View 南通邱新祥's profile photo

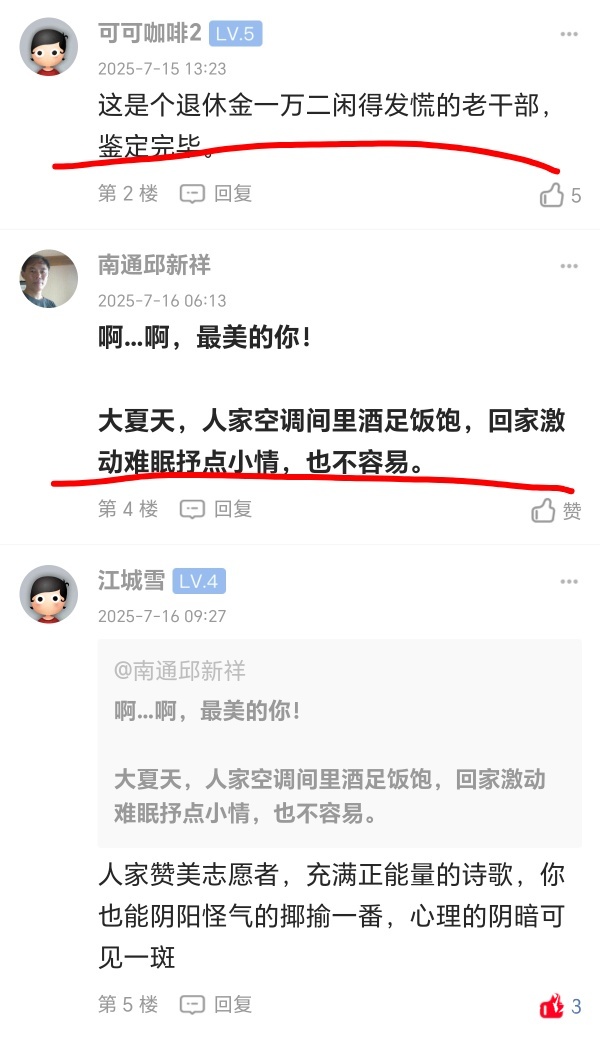tap(48, 279)
